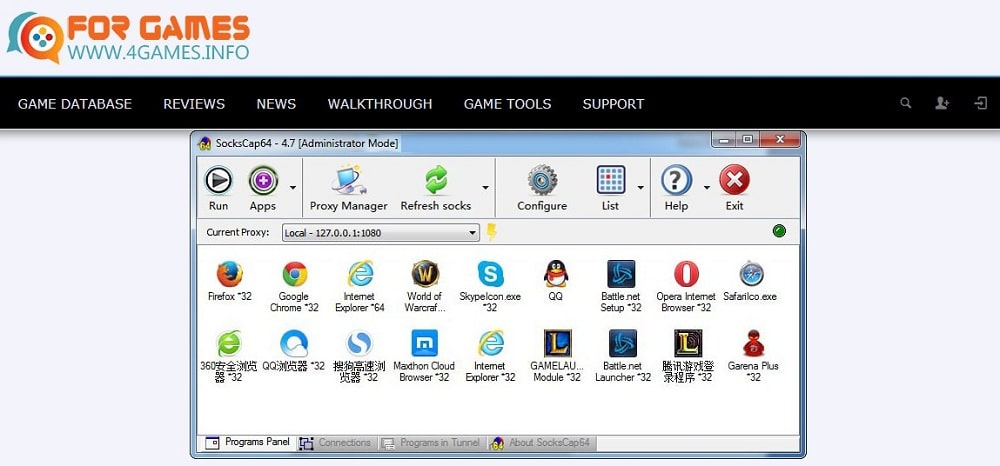Click the yellow lightning proxy test icon

(x=492, y=232)
